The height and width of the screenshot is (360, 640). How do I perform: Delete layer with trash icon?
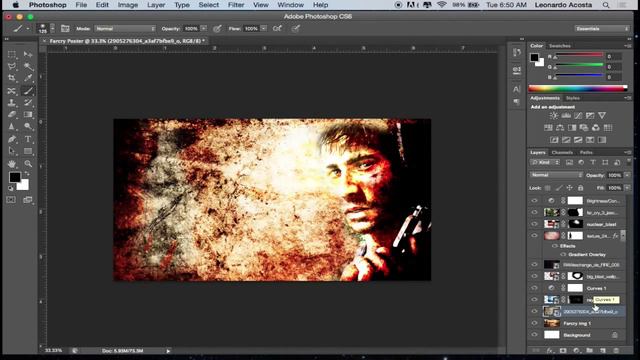pyautogui.click(x=616, y=351)
